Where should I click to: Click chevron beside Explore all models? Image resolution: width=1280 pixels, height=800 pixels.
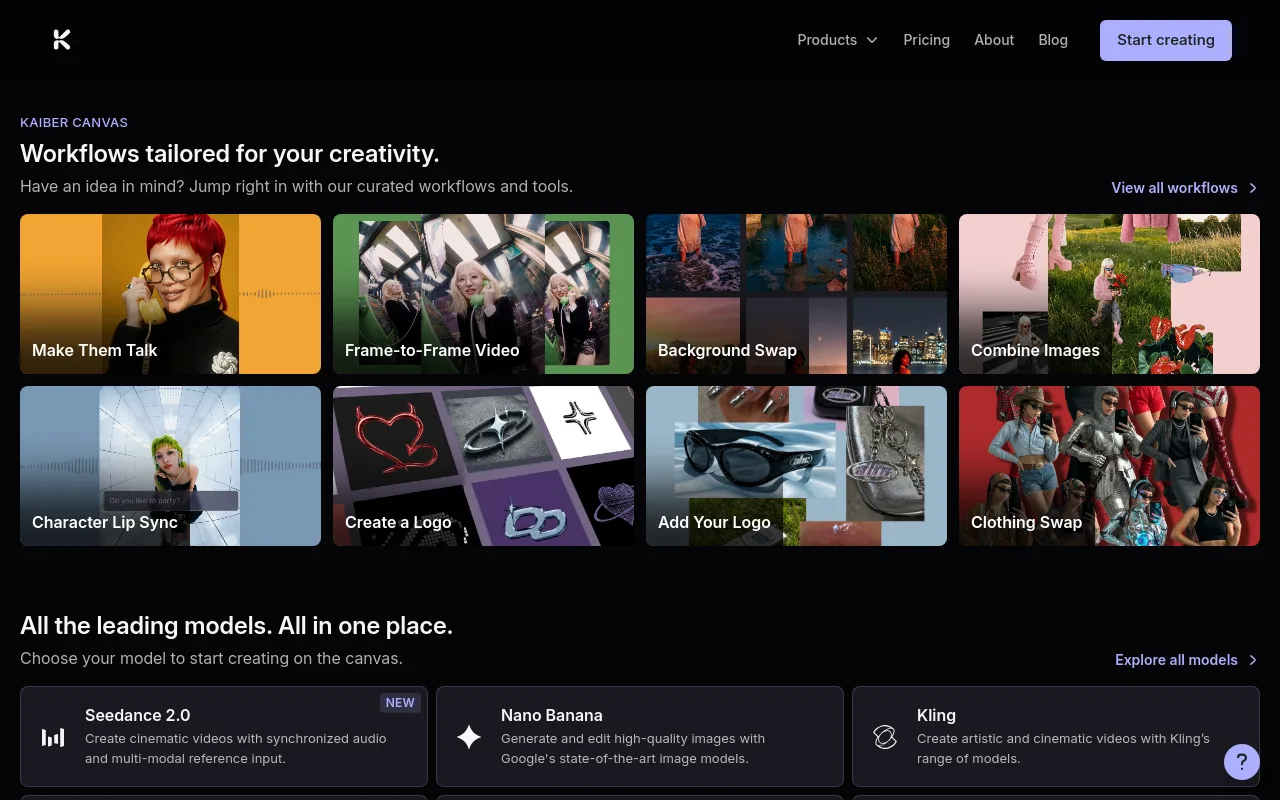click(x=1253, y=660)
